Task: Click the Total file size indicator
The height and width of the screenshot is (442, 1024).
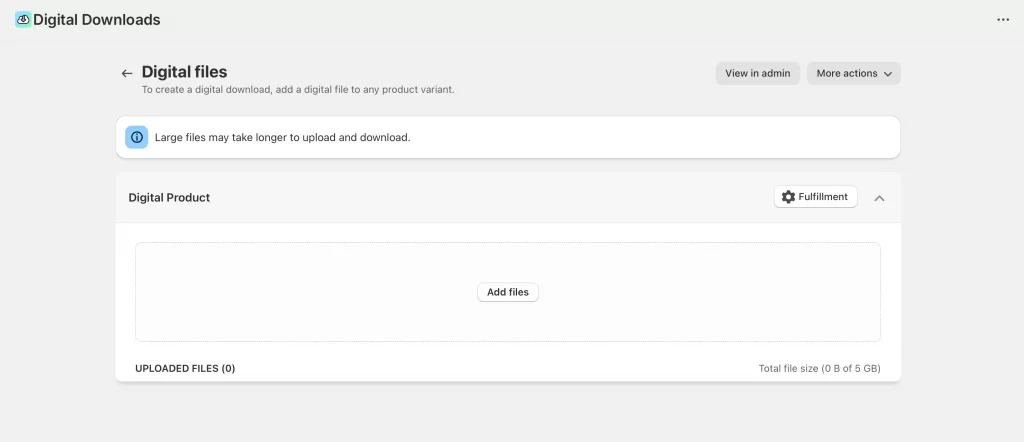Action: click(x=819, y=368)
